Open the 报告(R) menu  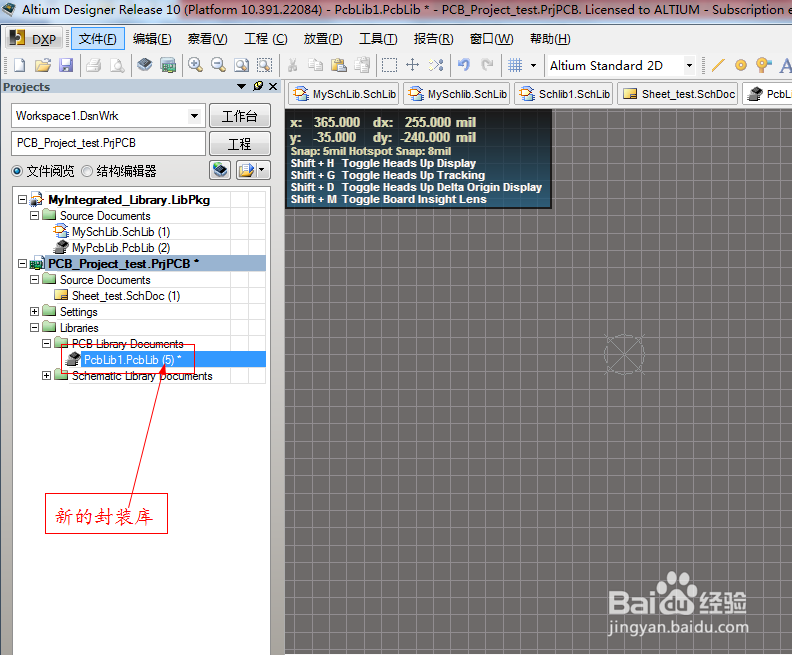[x=433, y=39]
